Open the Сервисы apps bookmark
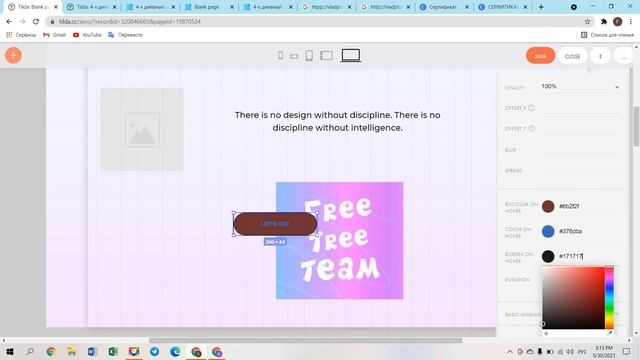This screenshot has height=360, width=640. 21,35
